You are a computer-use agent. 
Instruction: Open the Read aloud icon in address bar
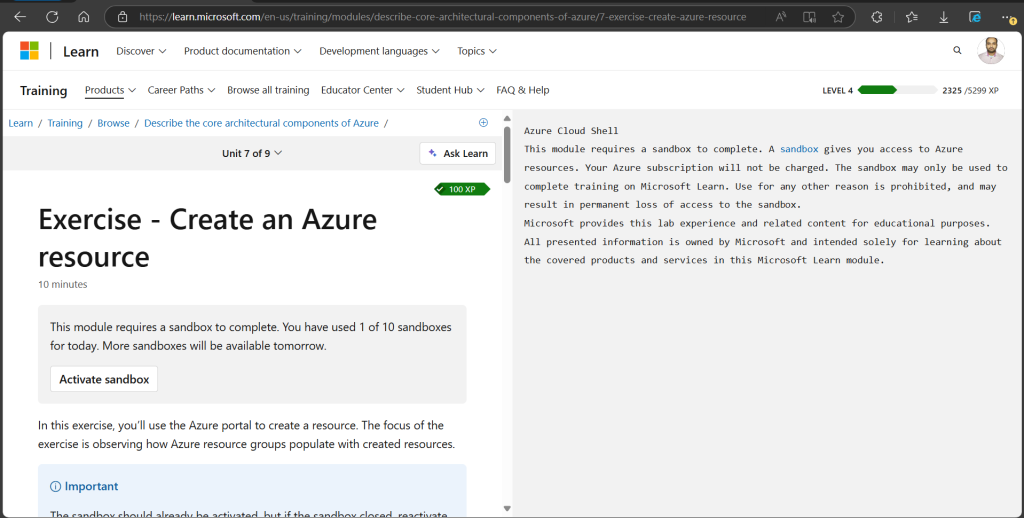click(780, 18)
